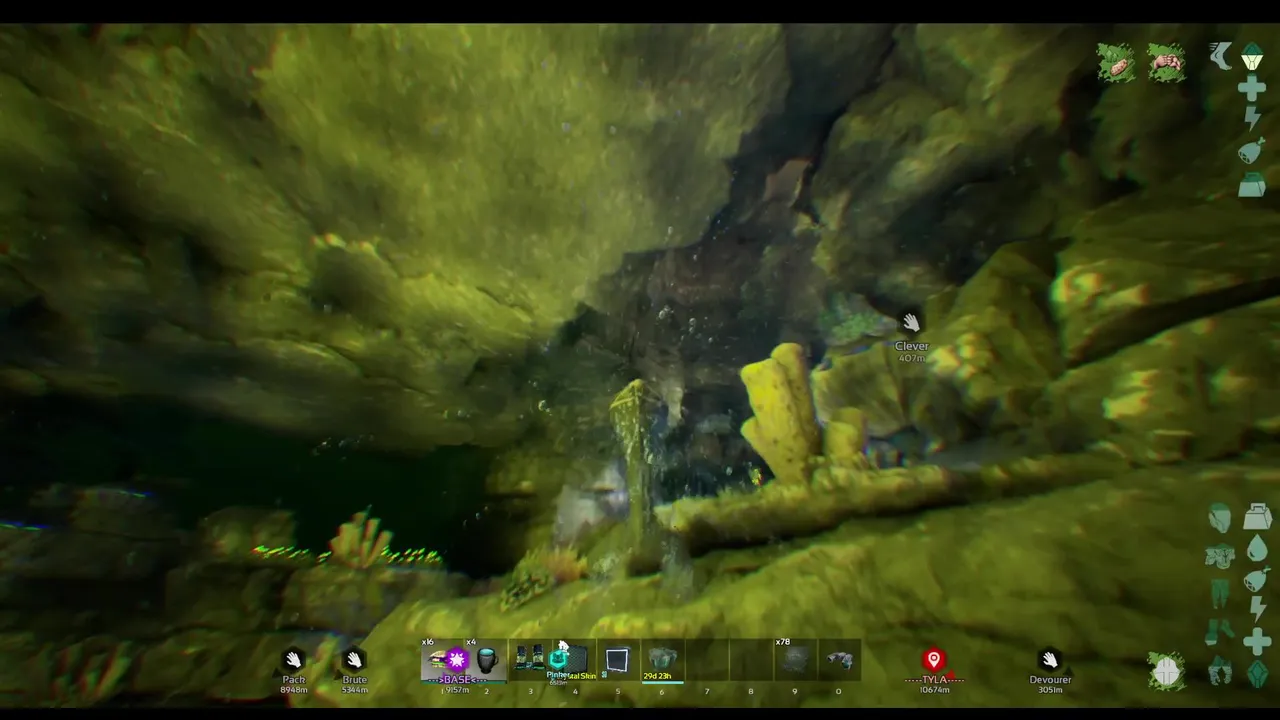Click the mount weight icon at top
The width and height of the screenshot is (1280, 720).
pyautogui.click(x=1252, y=184)
